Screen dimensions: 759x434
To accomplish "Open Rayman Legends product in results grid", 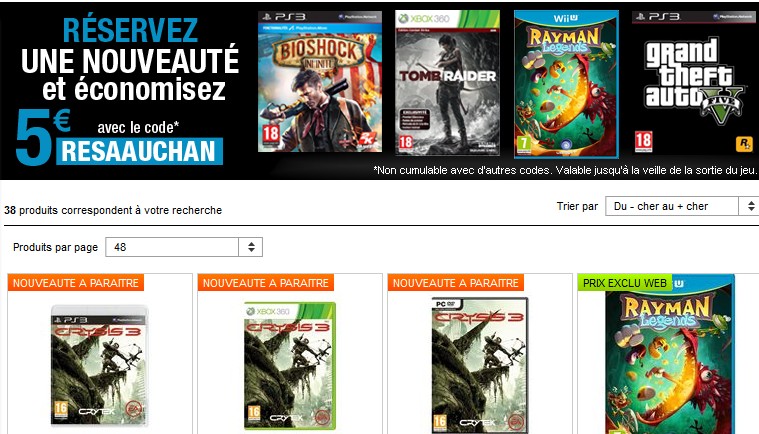I will point(670,356).
